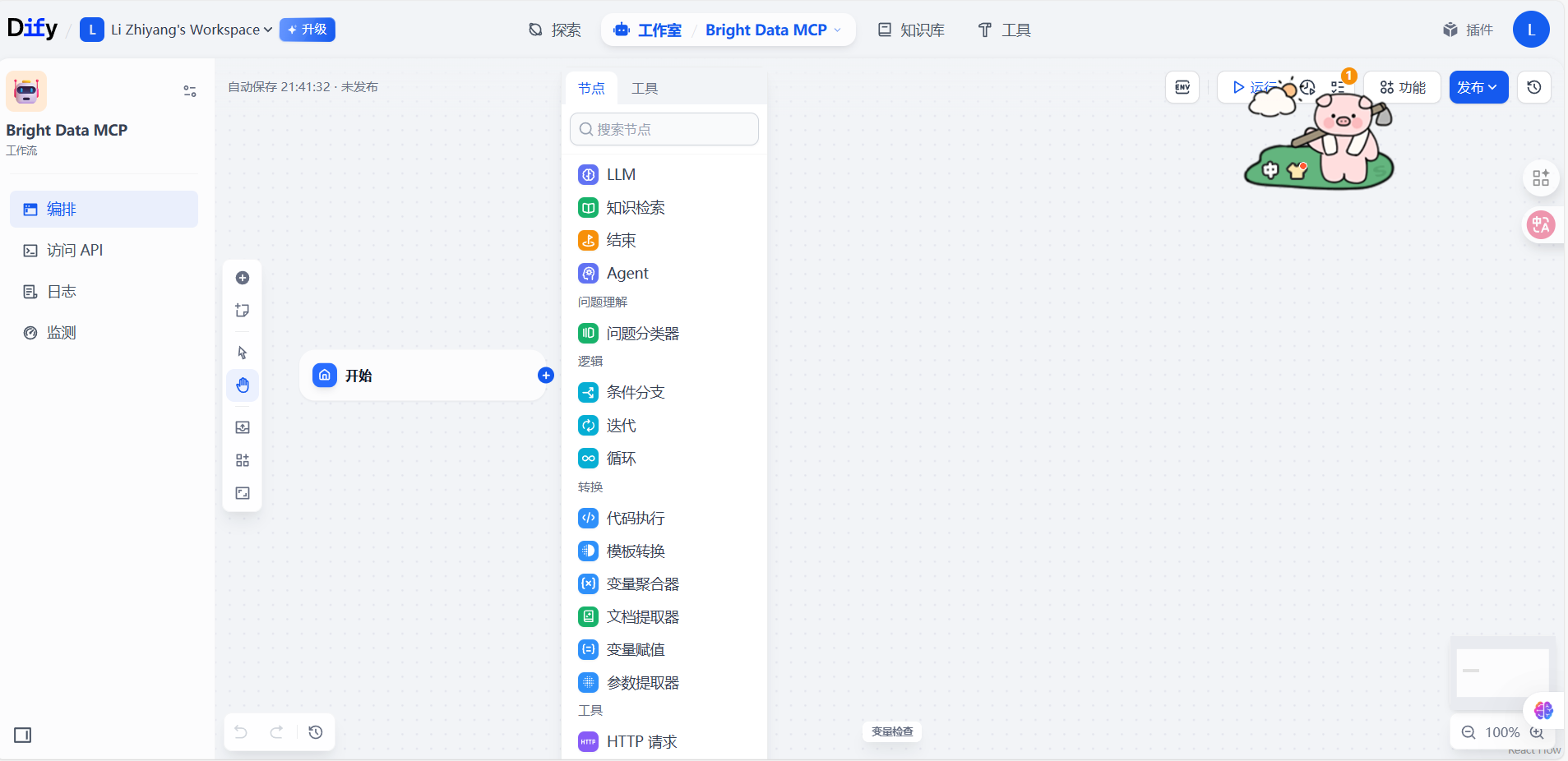Click the 升级 upgrade button
This screenshot has height=761, width=1568.
click(x=308, y=30)
